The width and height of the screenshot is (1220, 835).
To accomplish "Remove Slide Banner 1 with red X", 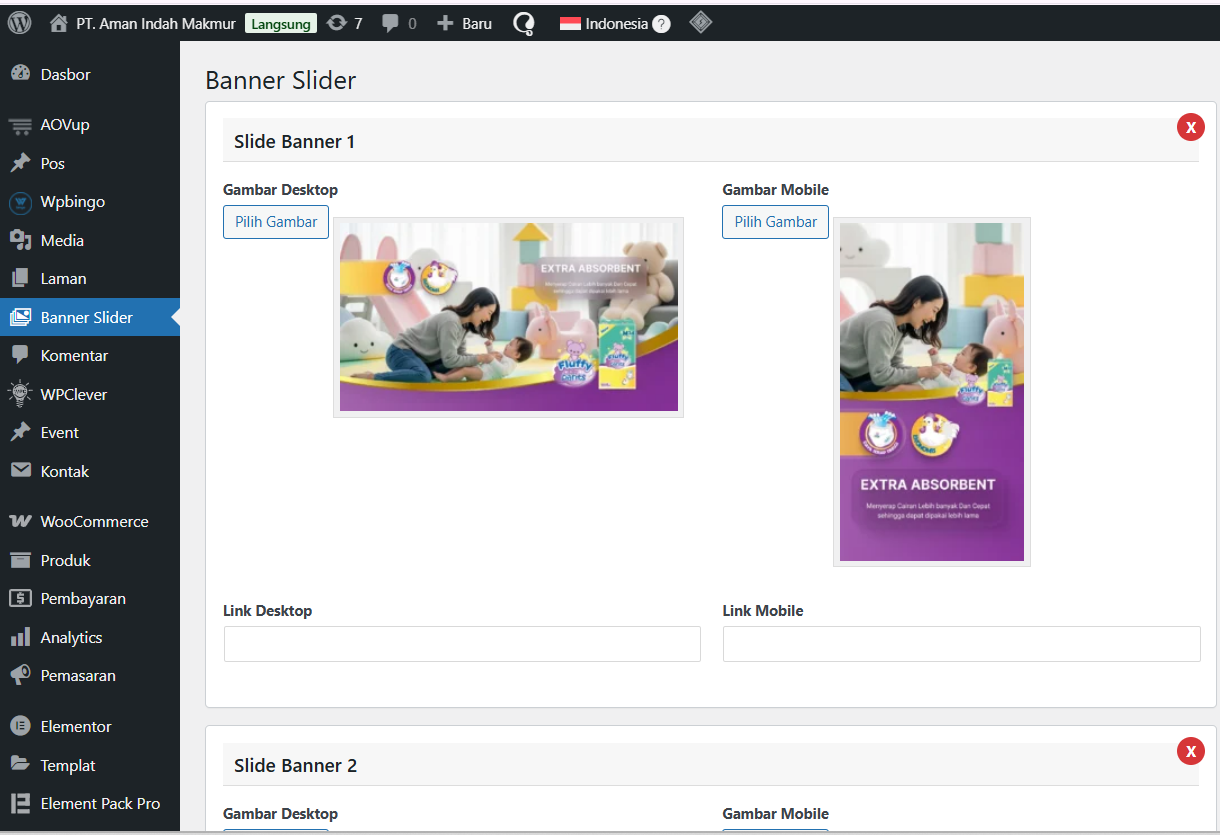I will click(x=1190, y=127).
